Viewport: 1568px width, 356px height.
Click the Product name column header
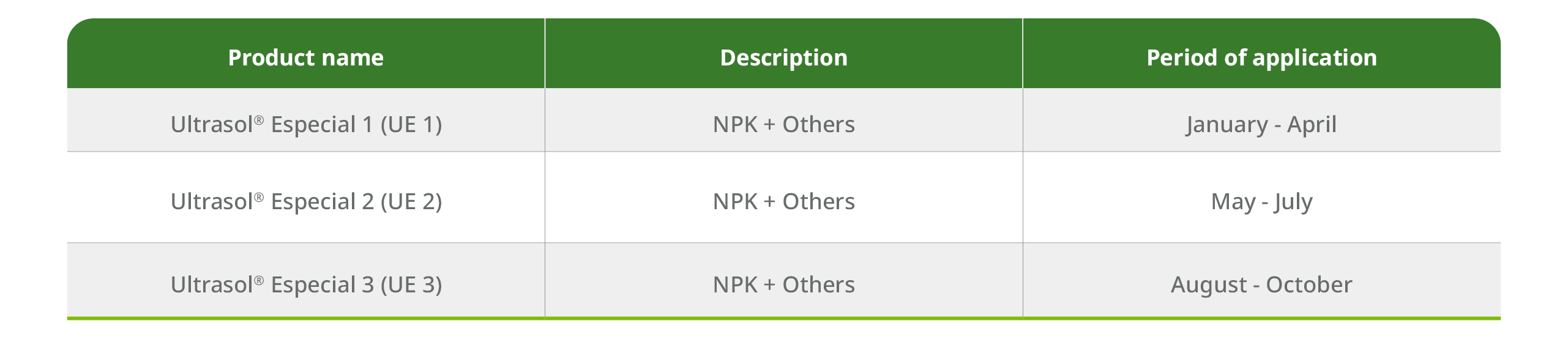point(305,57)
